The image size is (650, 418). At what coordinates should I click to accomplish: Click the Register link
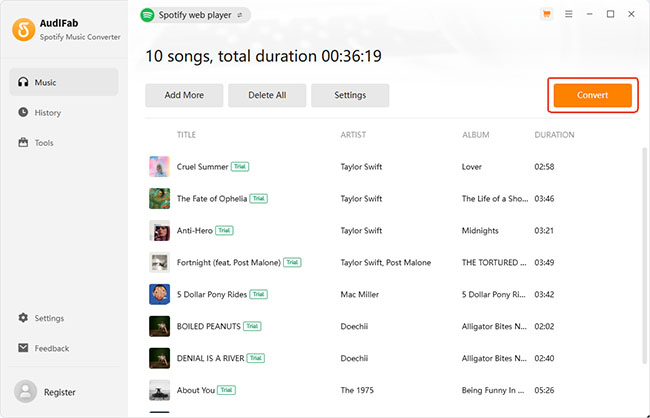tap(60, 392)
